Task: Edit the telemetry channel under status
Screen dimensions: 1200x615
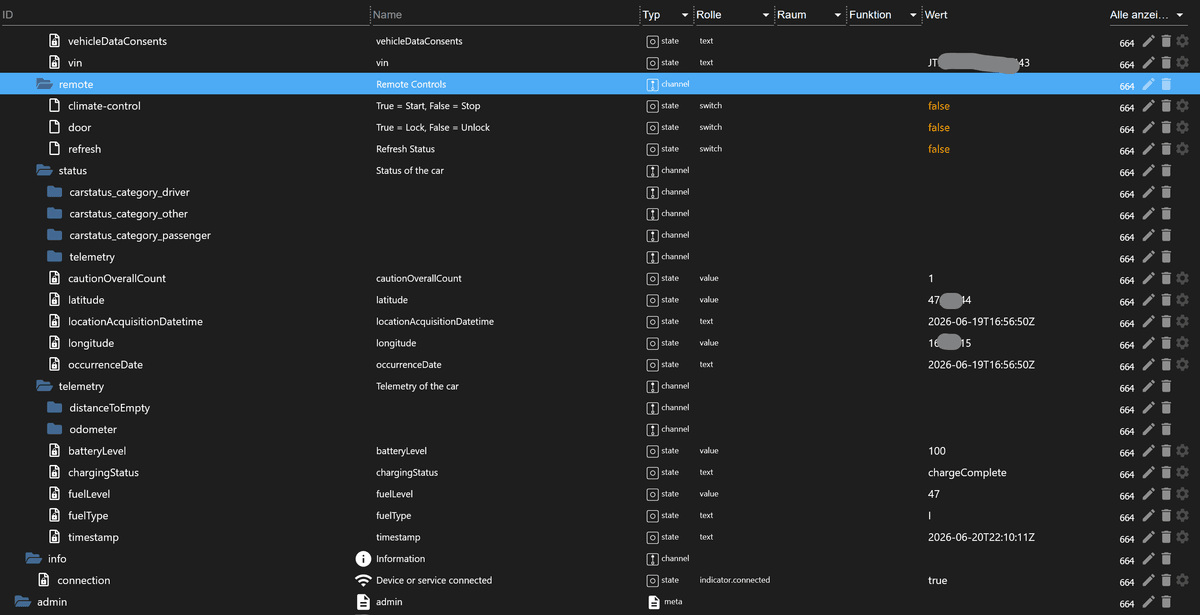Action: coord(1149,257)
